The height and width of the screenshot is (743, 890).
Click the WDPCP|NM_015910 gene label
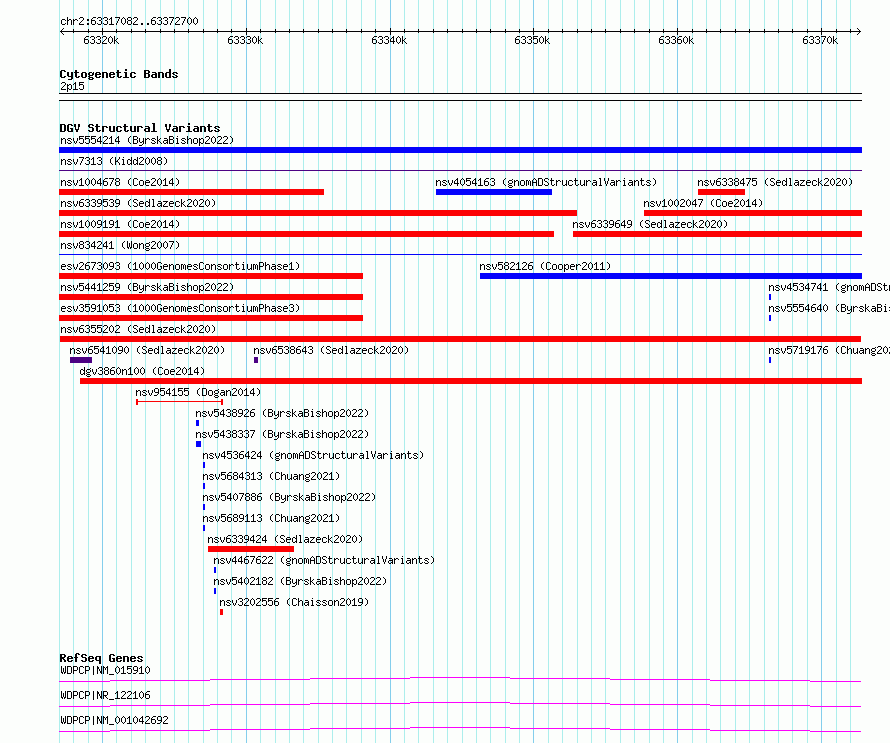(x=106, y=670)
